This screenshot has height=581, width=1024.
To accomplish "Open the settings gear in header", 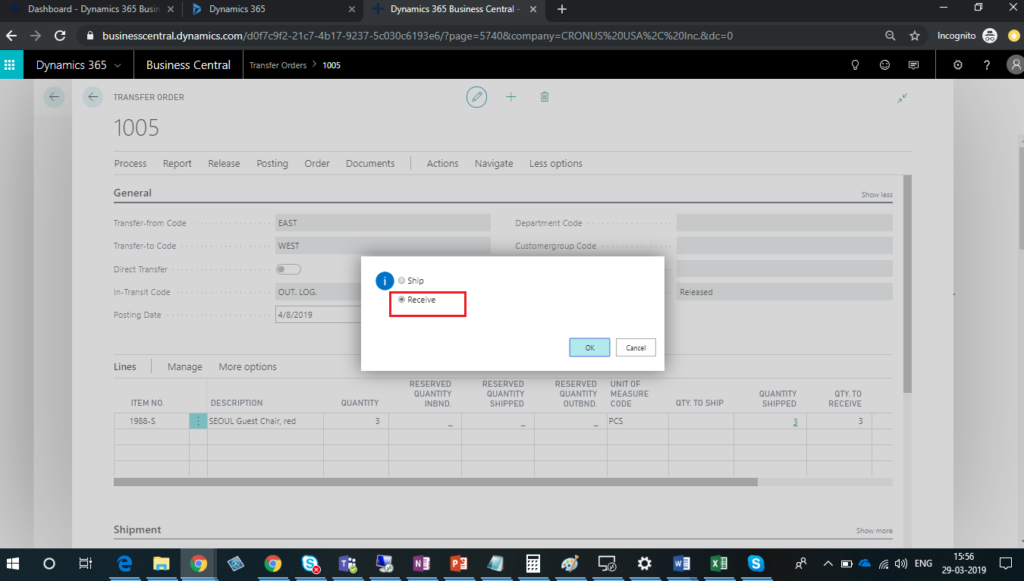I will (x=958, y=65).
